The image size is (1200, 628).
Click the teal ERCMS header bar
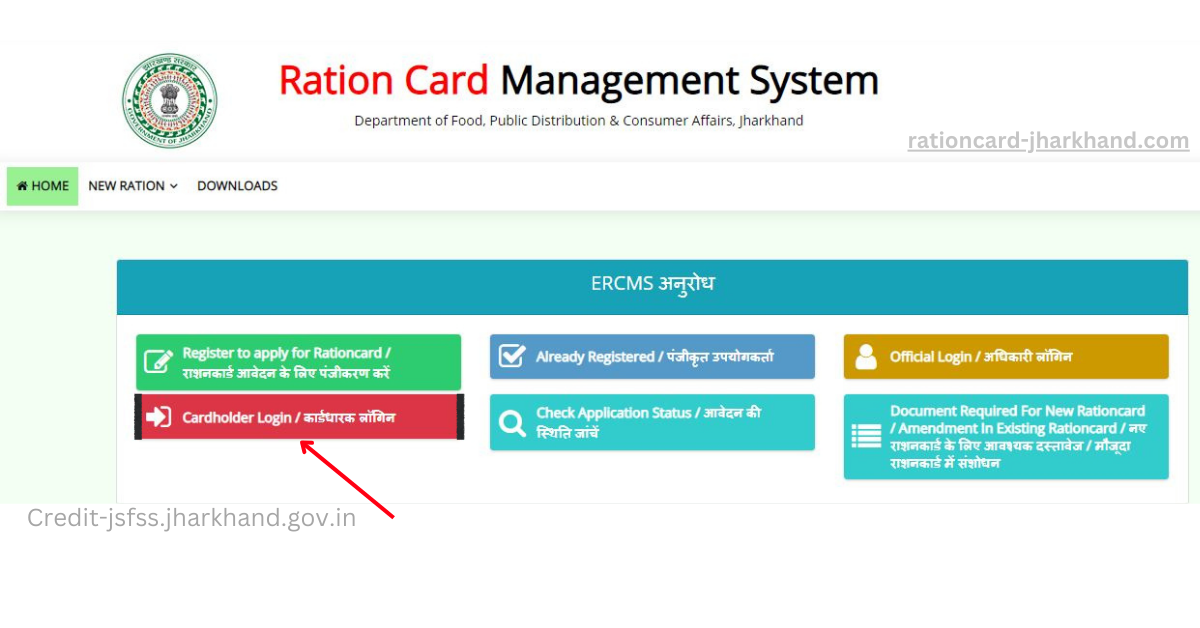click(651, 283)
